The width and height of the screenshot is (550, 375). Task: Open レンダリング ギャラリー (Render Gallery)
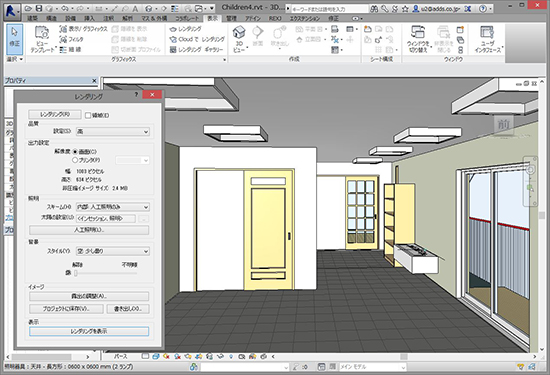point(196,49)
